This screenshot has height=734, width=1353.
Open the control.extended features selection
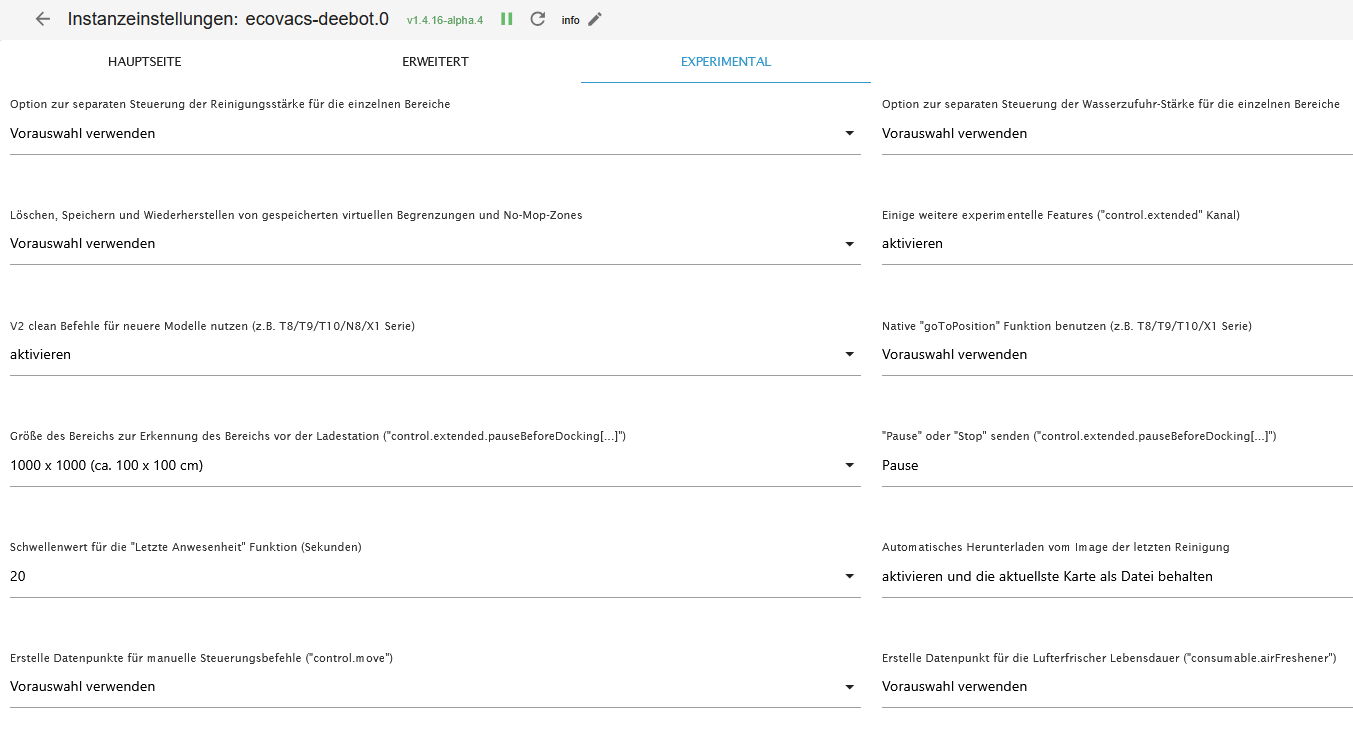point(1115,244)
